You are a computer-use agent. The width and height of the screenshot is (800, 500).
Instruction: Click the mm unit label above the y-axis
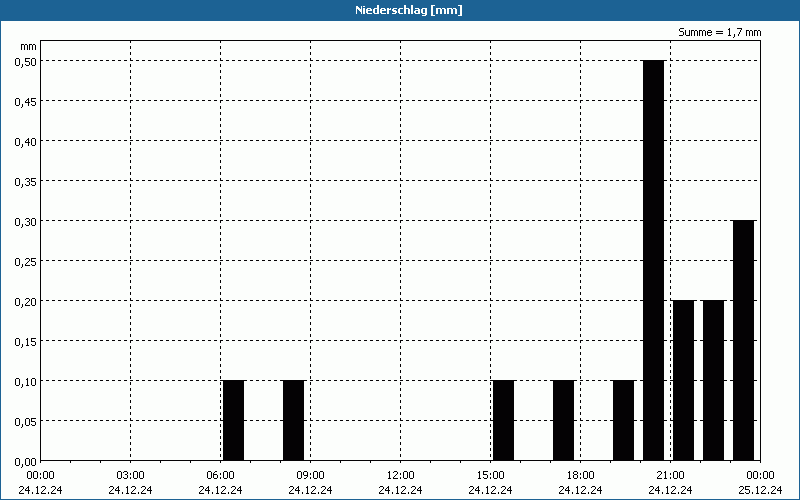tap(29, 46)
